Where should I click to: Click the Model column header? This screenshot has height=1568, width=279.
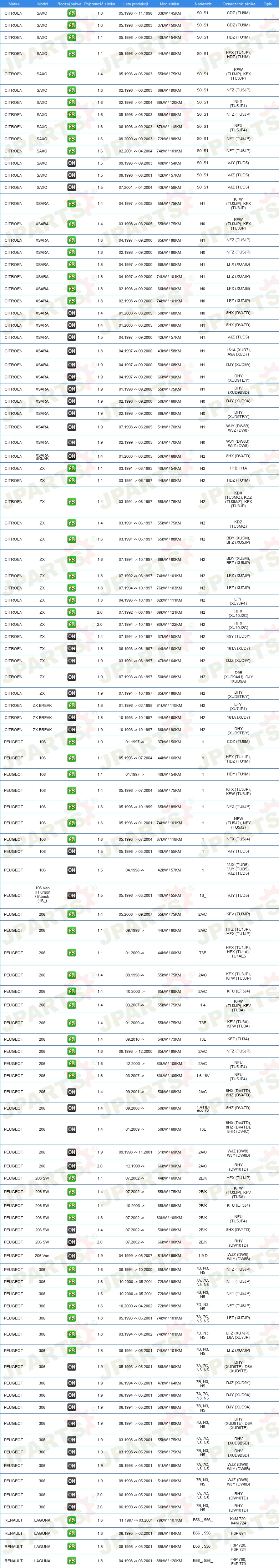(42, 4)
